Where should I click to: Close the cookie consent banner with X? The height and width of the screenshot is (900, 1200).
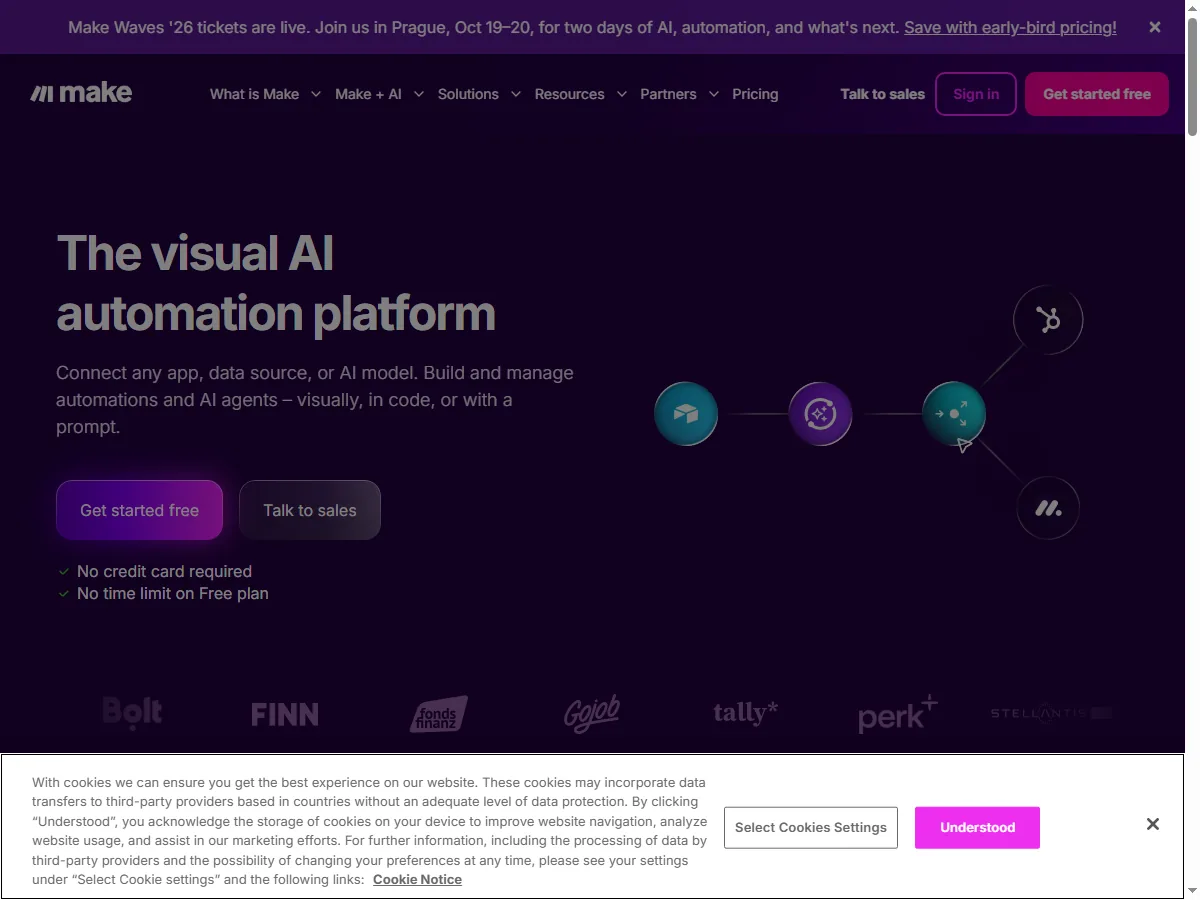coord(1153,824)
